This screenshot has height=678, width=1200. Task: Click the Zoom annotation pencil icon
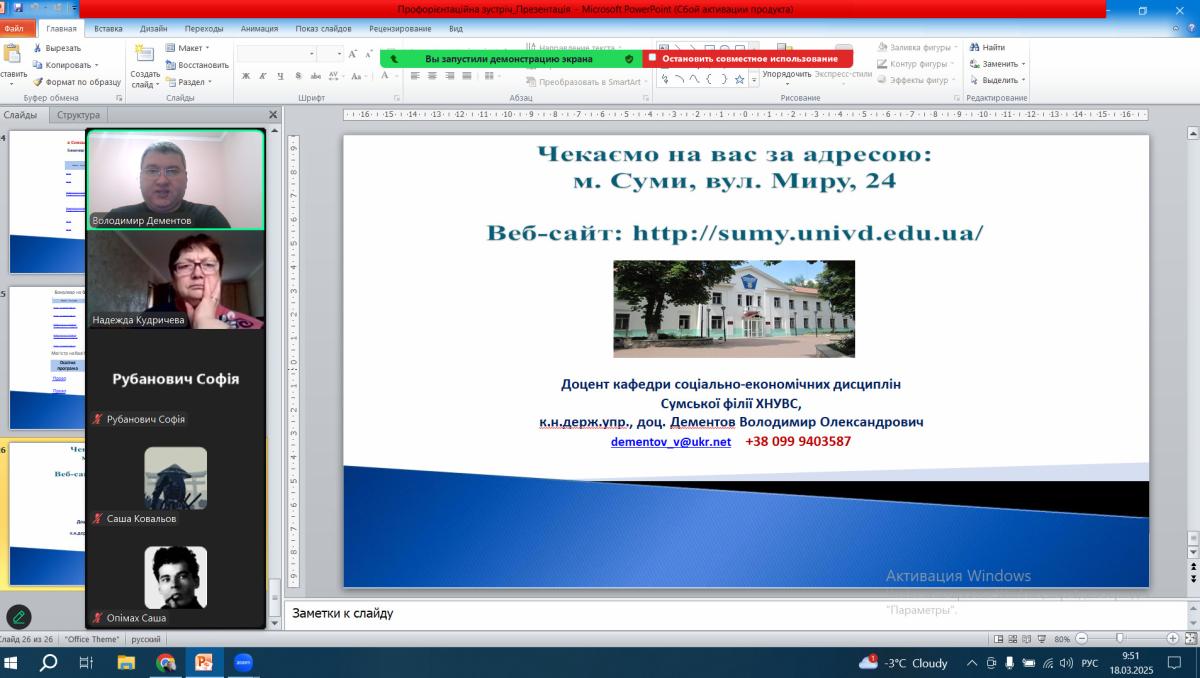18,617
